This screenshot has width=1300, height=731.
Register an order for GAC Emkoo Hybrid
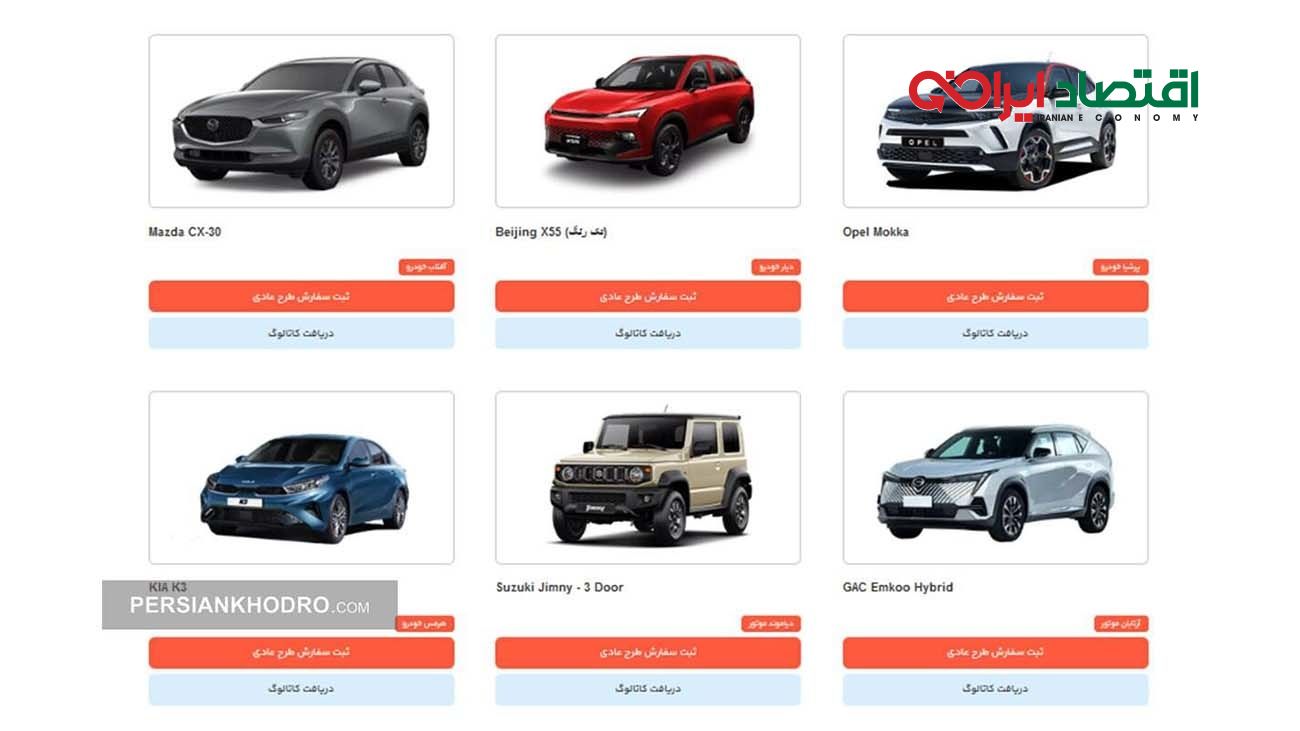tap(995, 652)
